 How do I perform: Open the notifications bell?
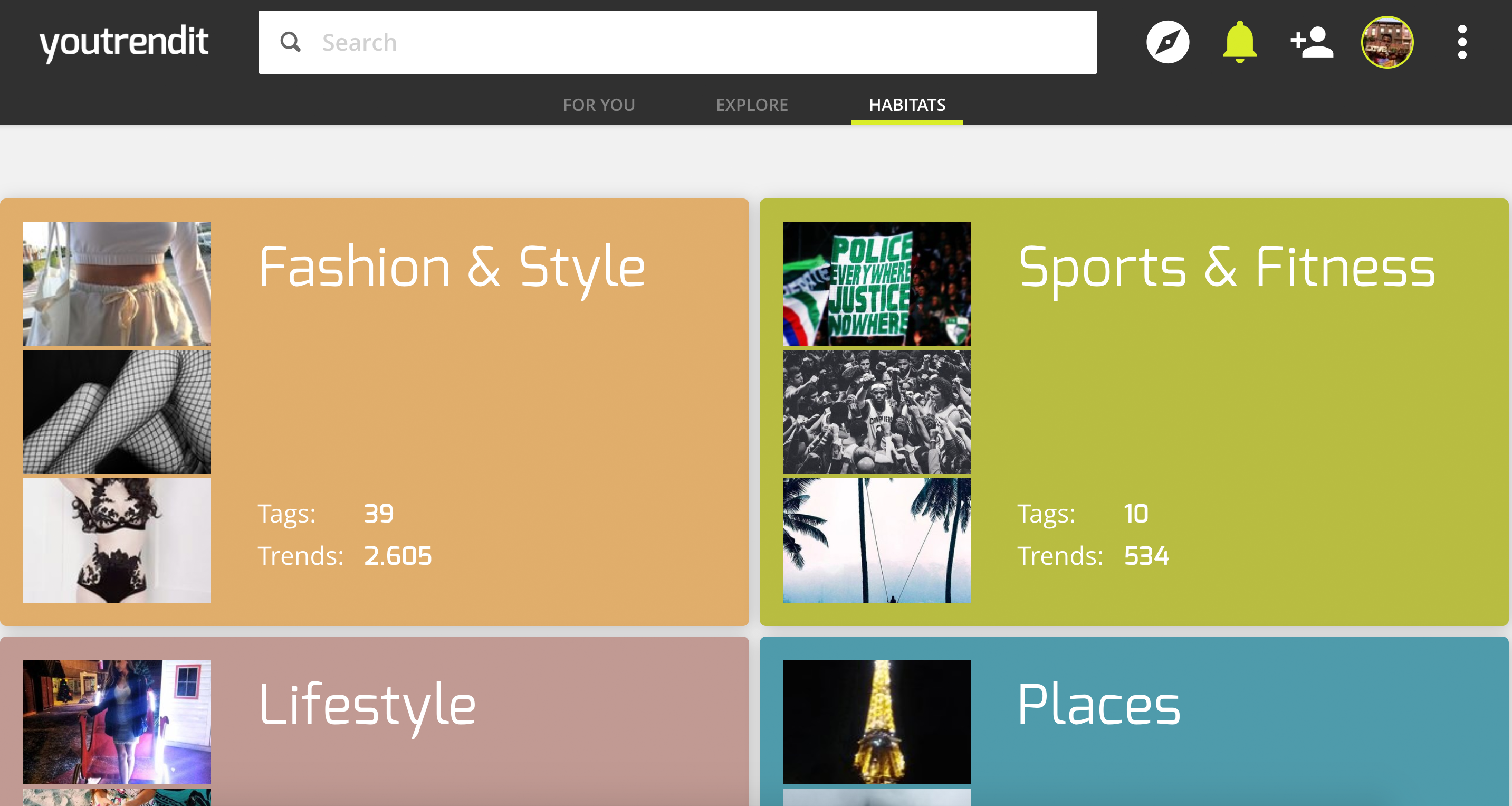tap(1239, 42)
